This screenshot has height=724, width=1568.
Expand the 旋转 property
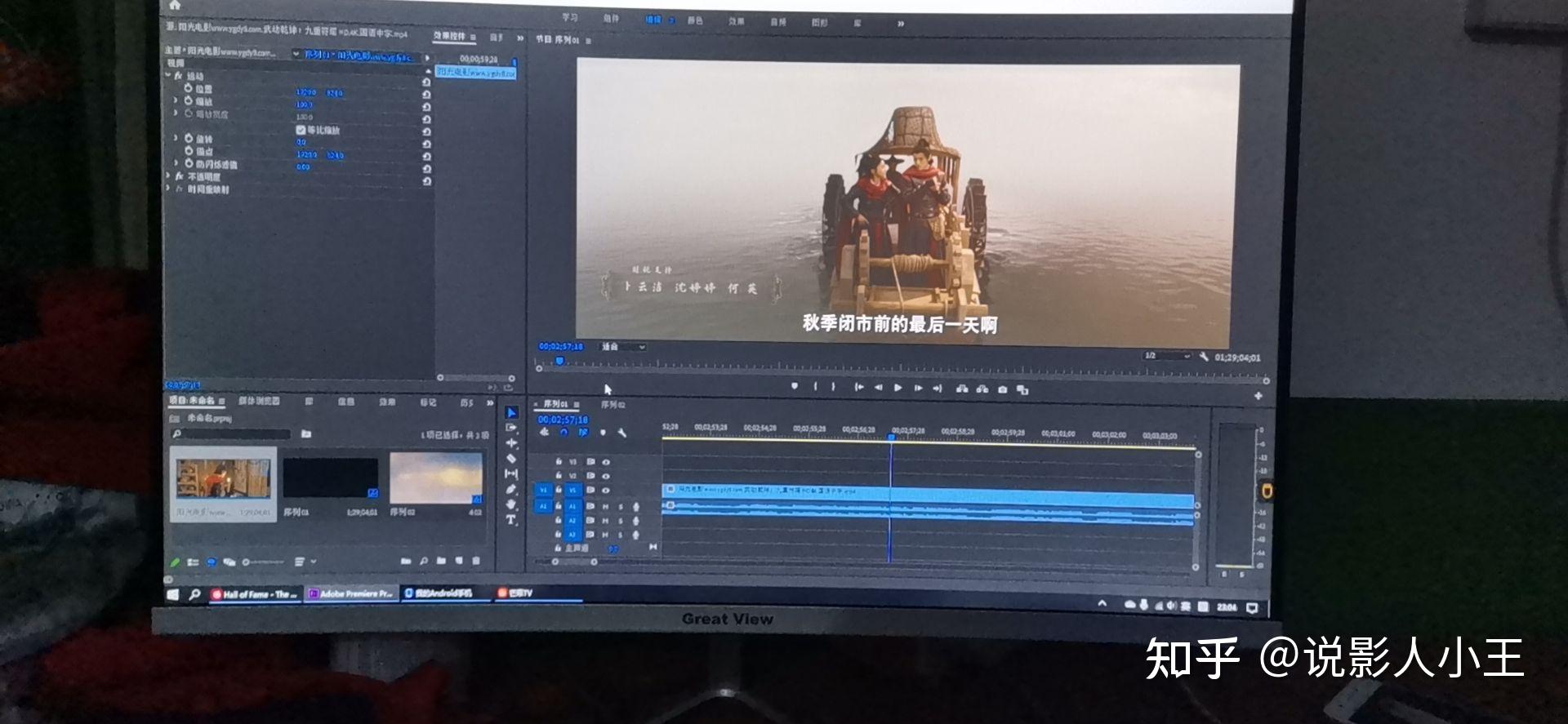tap(176, 138)
